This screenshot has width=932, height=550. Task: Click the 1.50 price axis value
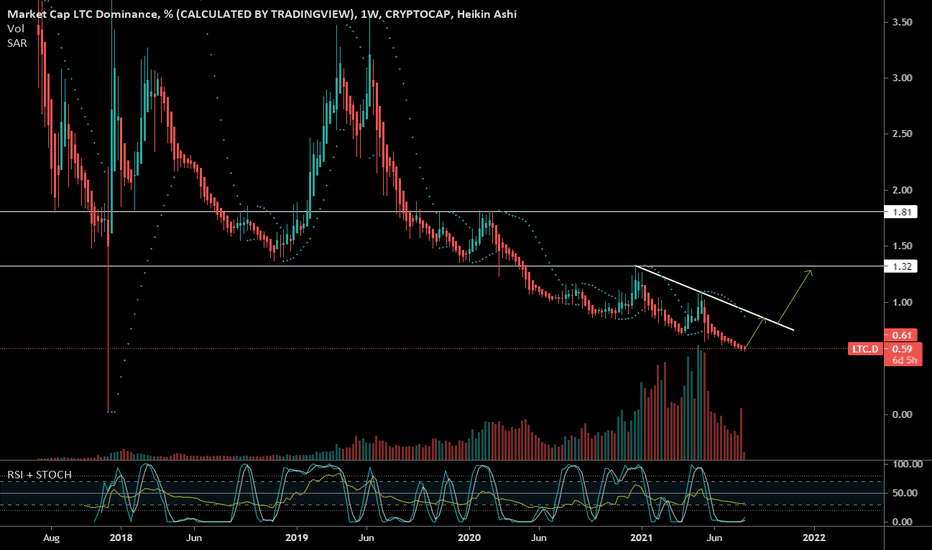tap(902, 246)
